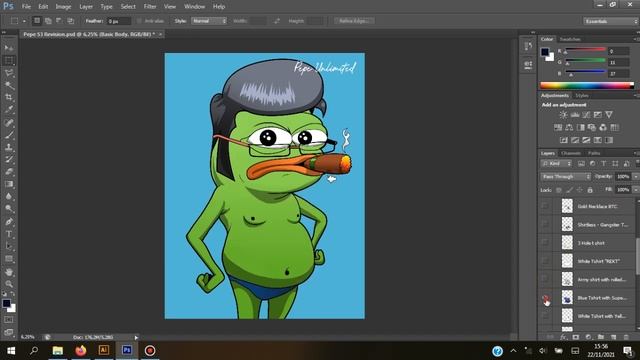Open the tool preset picker arrow
The width and height of the screenshot is (640, 360).
point(24,21)
